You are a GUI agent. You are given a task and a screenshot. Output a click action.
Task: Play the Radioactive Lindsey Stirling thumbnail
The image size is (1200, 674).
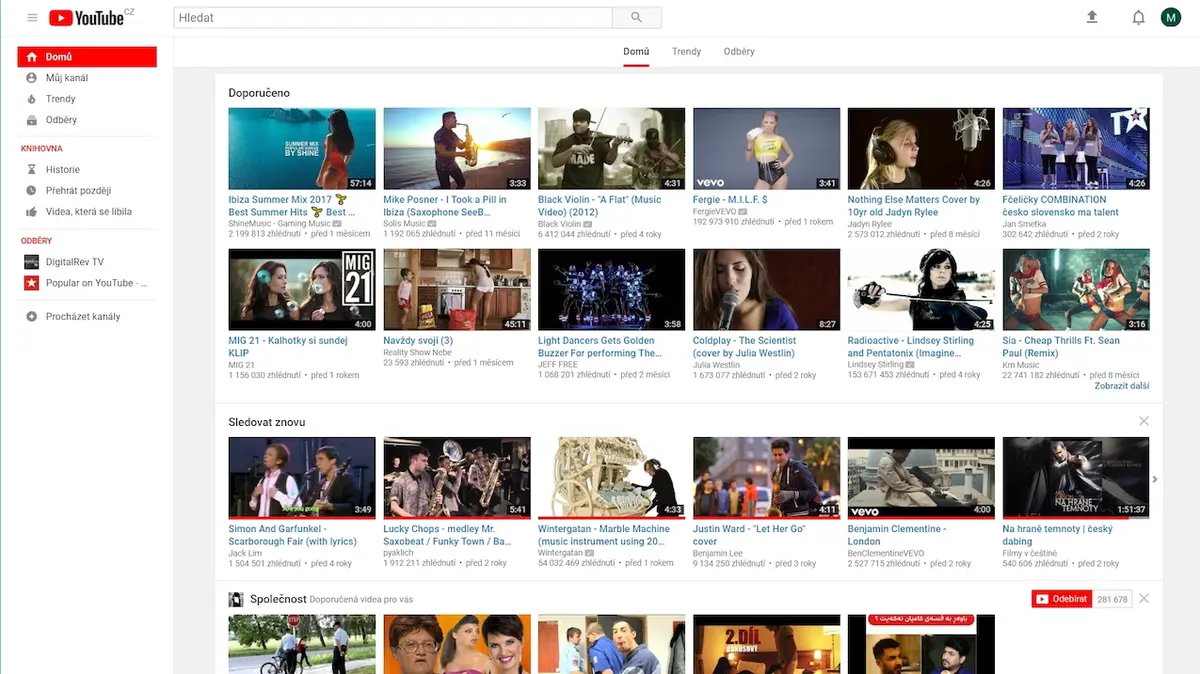921,290
